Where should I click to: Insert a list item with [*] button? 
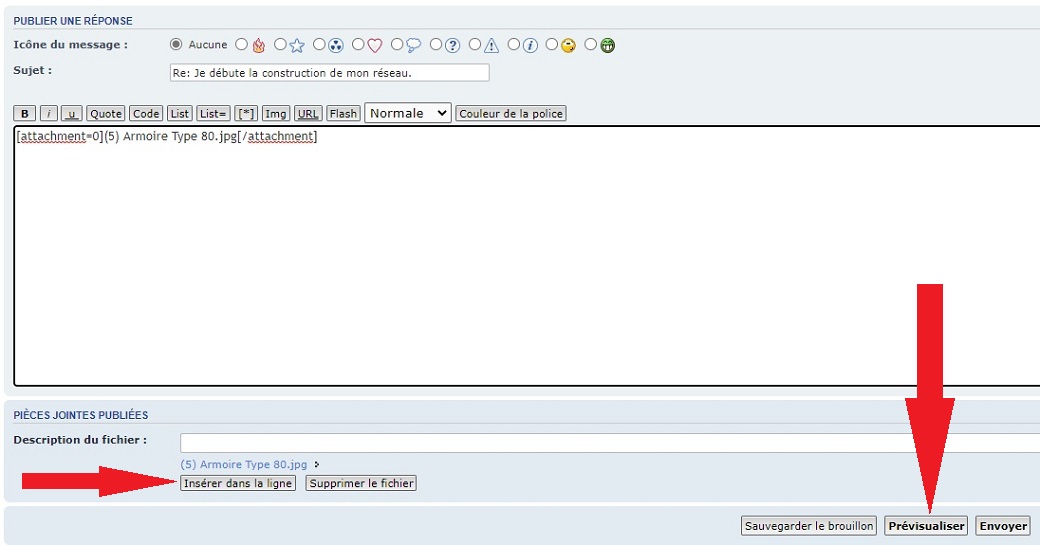(246, 114)
